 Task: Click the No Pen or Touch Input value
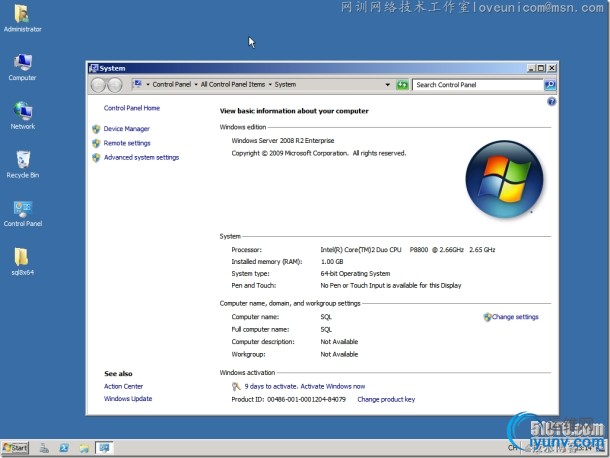point(391,286)
